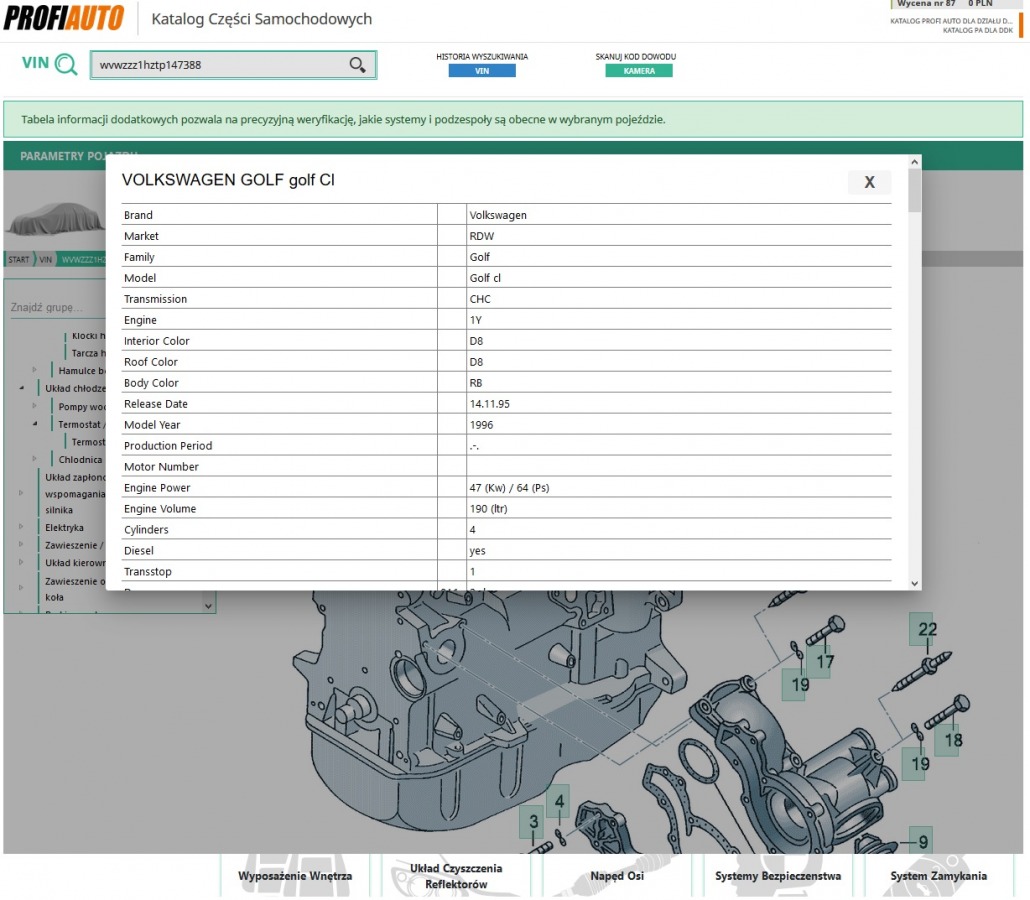Click the '14.11.95' Release Date value
The image size is (1030, 900).
pyautogui.click(x=489, y=404)
